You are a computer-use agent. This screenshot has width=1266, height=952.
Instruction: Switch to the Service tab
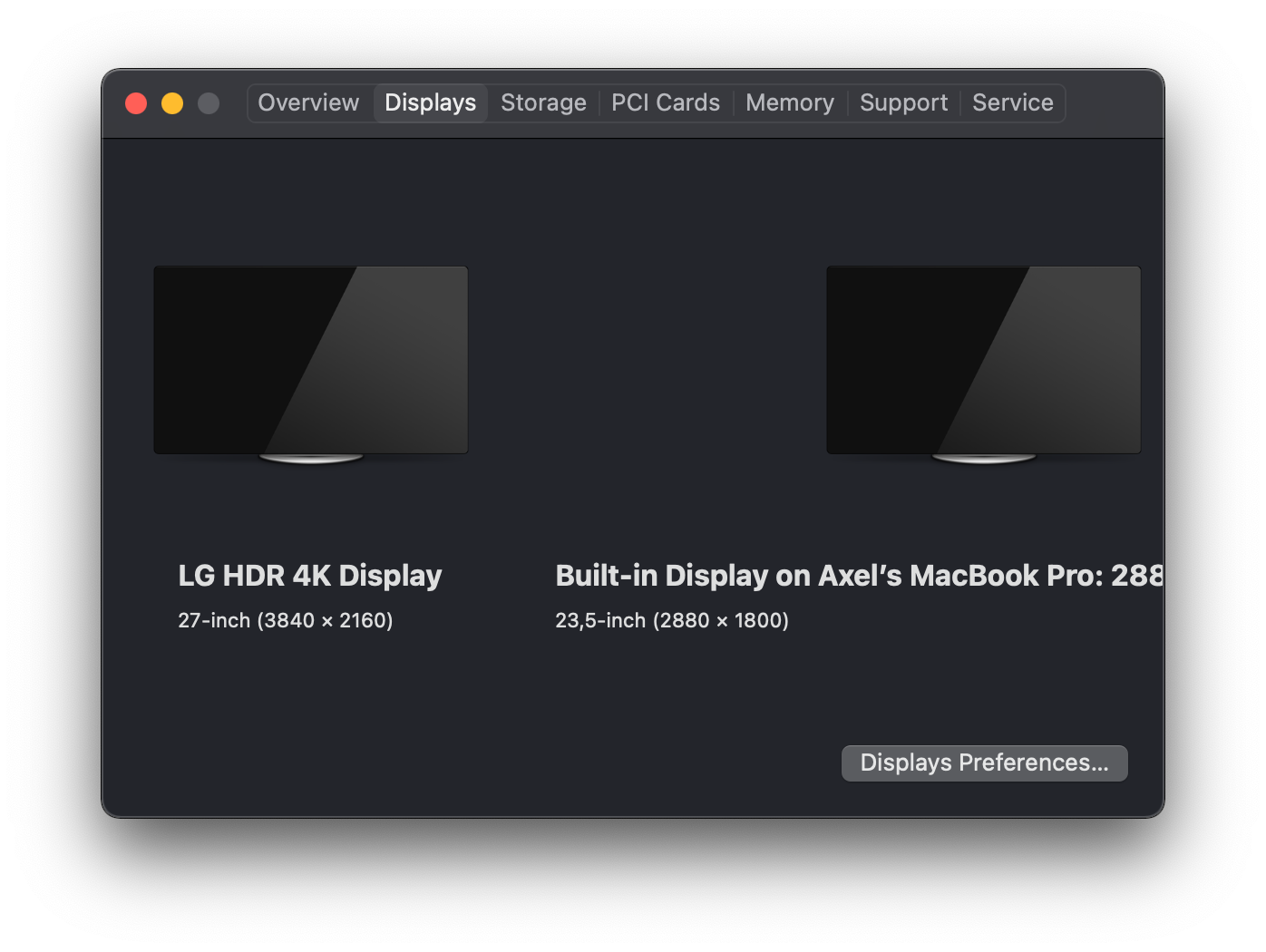[1013, 102]
